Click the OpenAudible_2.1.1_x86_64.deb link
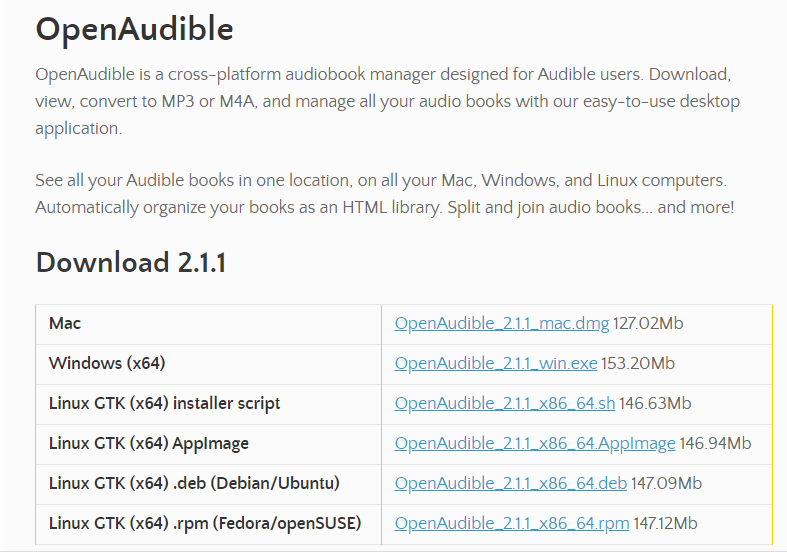 click(x=510, y=484)
